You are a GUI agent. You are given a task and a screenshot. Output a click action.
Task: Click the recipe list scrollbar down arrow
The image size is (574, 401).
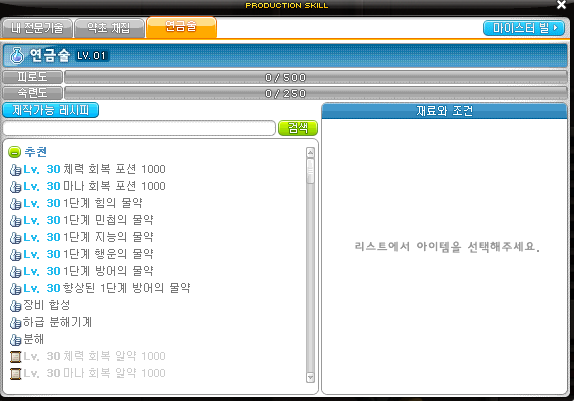(310, 377)
